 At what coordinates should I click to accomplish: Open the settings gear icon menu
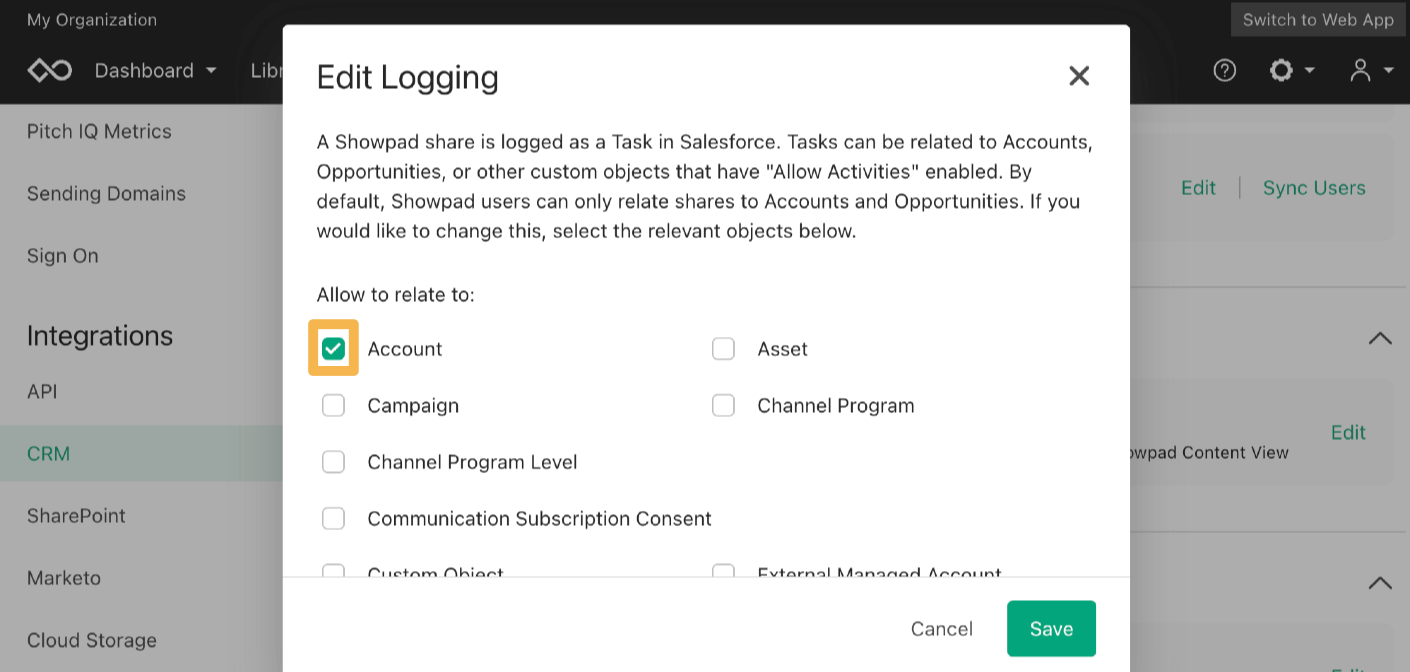[1291, 70]
